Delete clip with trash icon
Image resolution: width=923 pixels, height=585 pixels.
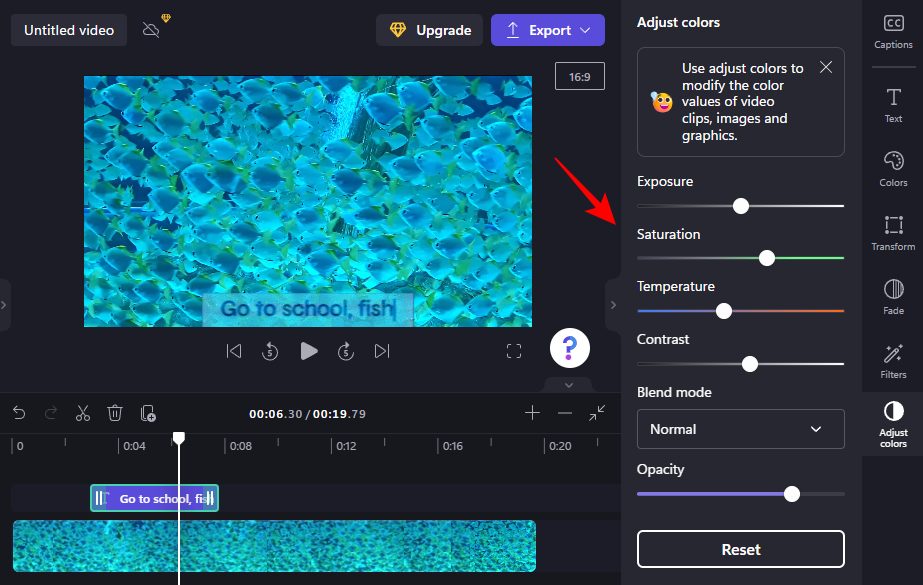tap(115, 413)
